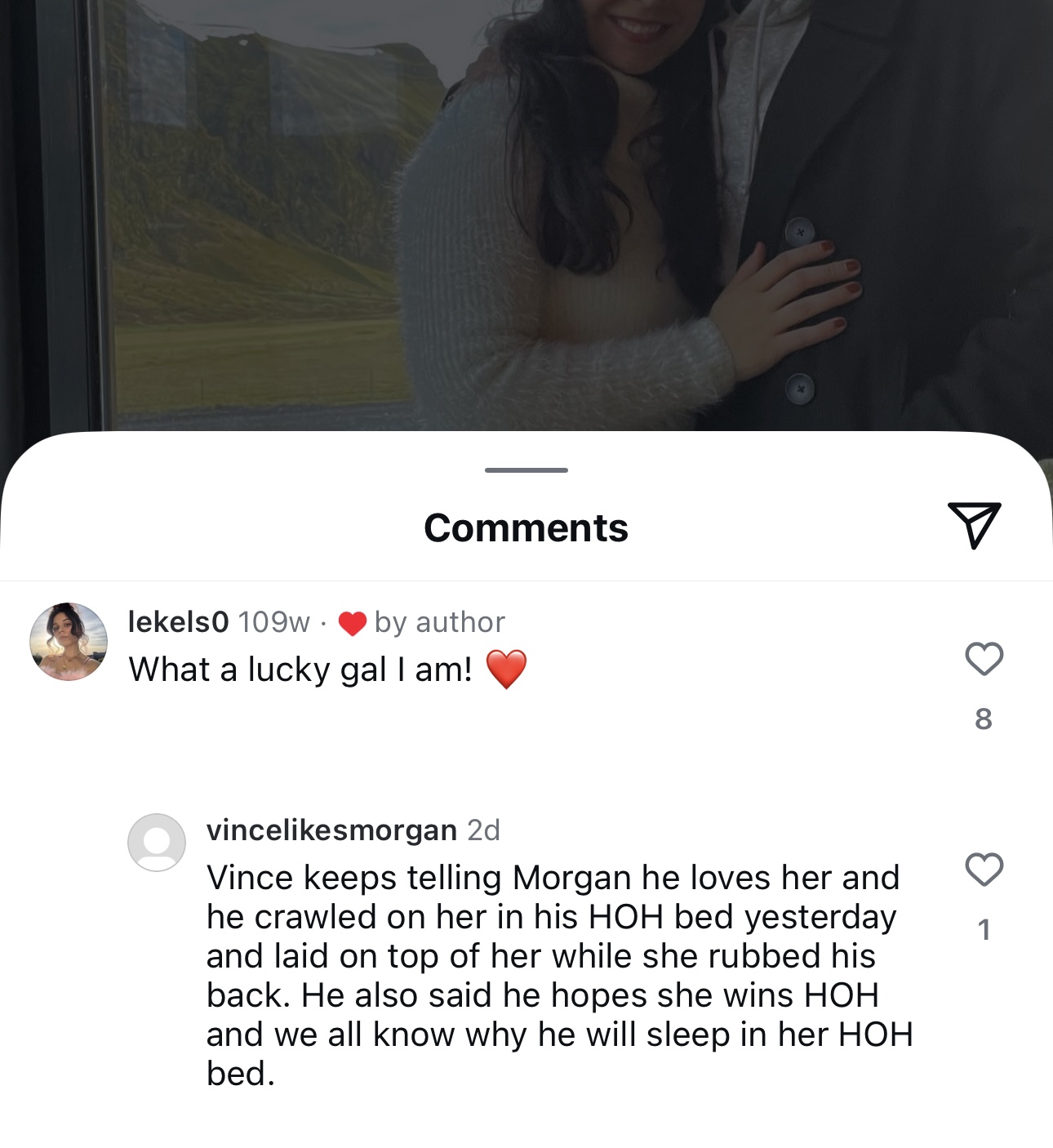Viewport: 1053px width, 1148px height.
Task: View likes count 1 on vincelikesmorgan comment
Action: pyautogui.click(x=984, y=929)
